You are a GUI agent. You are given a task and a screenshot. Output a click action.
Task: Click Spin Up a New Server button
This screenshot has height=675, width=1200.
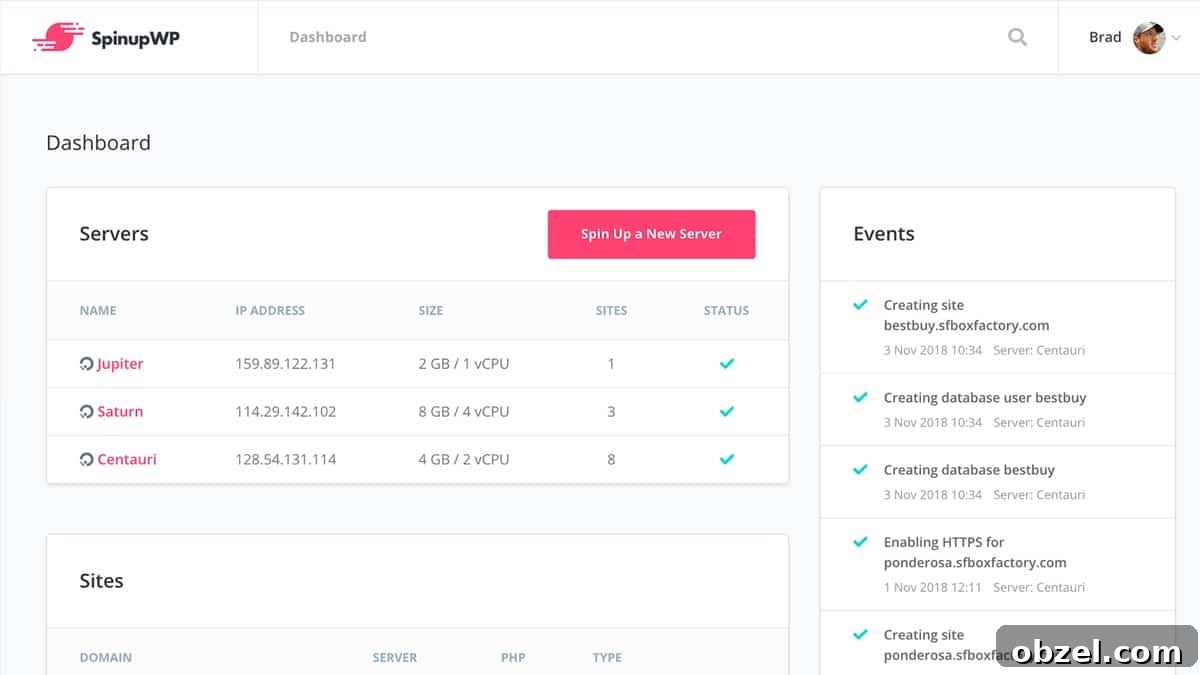(651, 234)
